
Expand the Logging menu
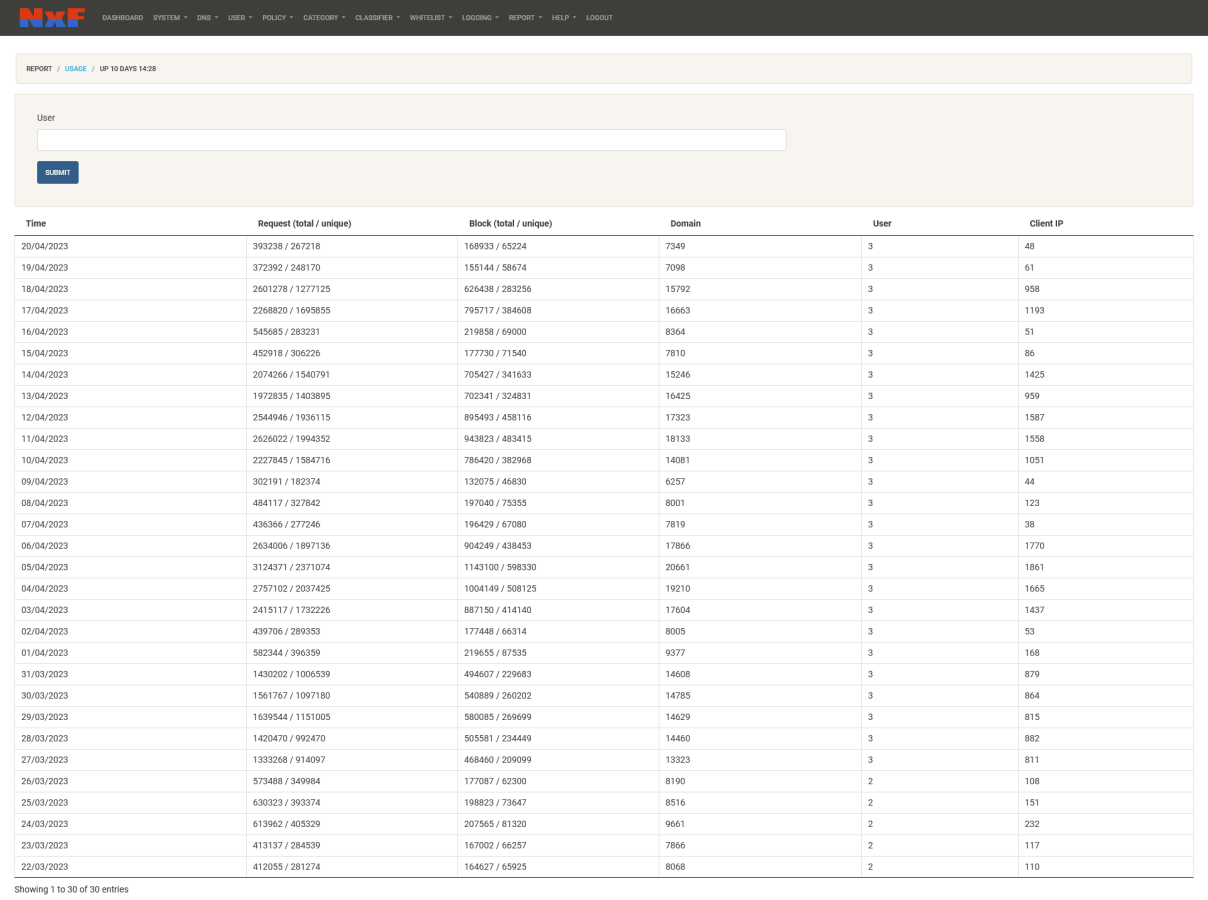pos(479,18)
